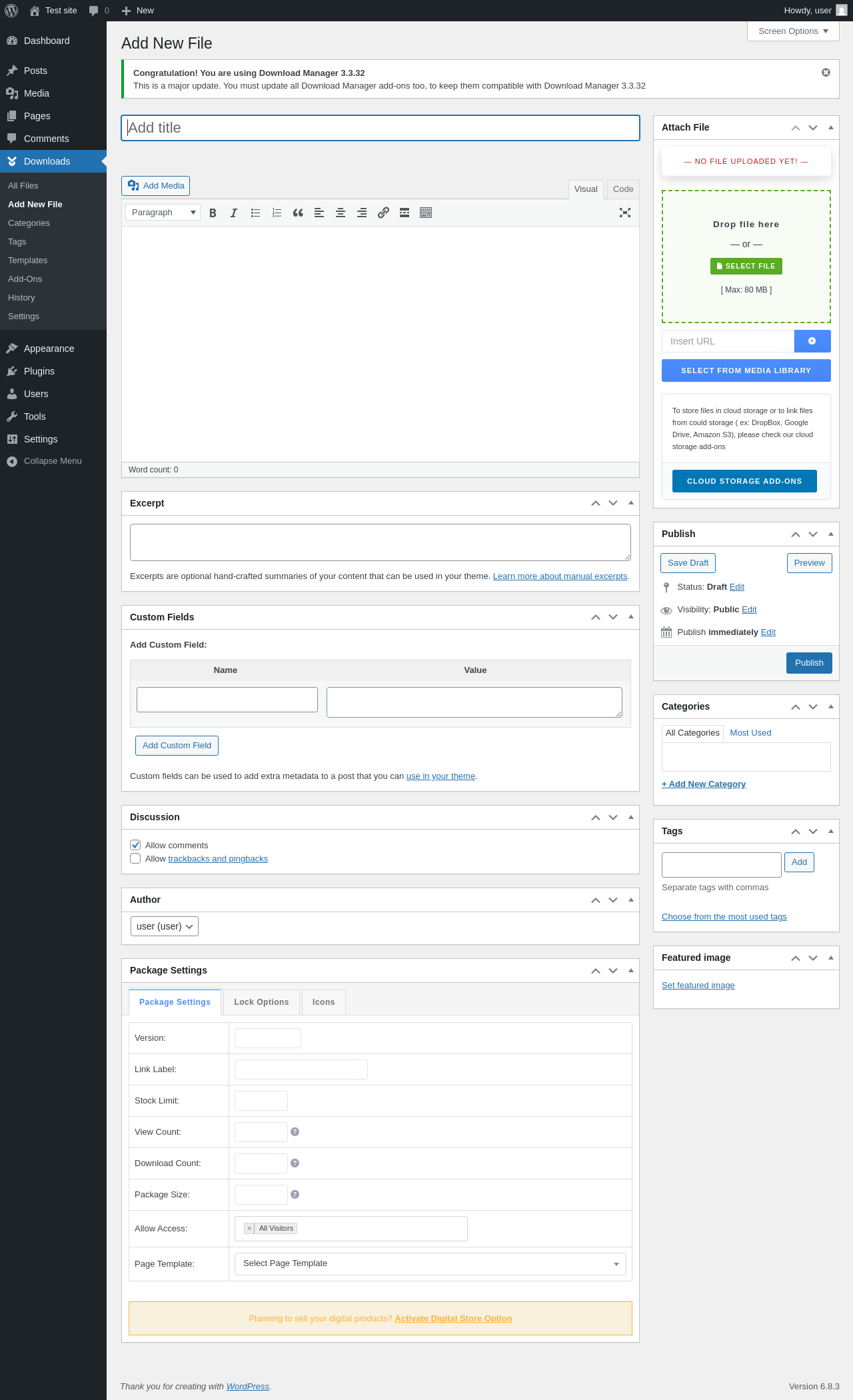Screen dimensions: 853x1400
Task: Open the Icons tab
Action: click(x=324, y=1002)
